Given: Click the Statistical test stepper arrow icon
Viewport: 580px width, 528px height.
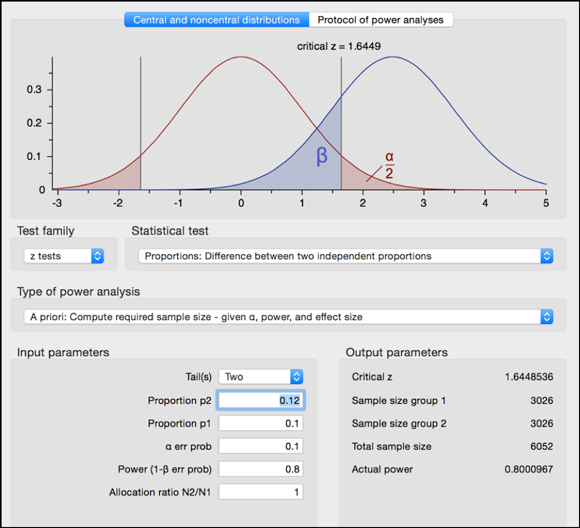Looking at the screenshot, I should pos(547,256).
